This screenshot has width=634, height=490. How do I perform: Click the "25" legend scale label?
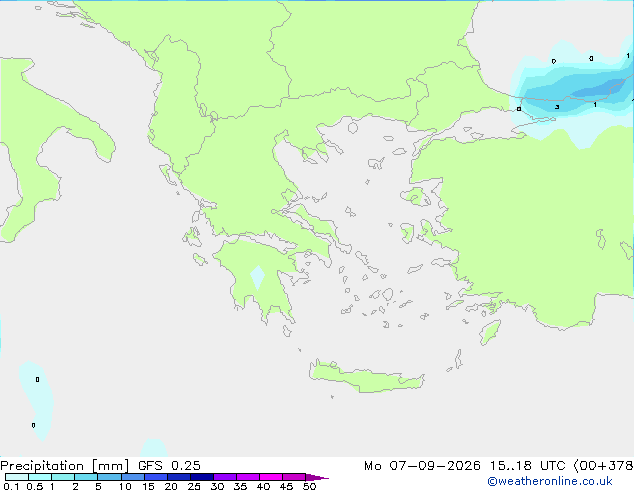tap(194, 486)
